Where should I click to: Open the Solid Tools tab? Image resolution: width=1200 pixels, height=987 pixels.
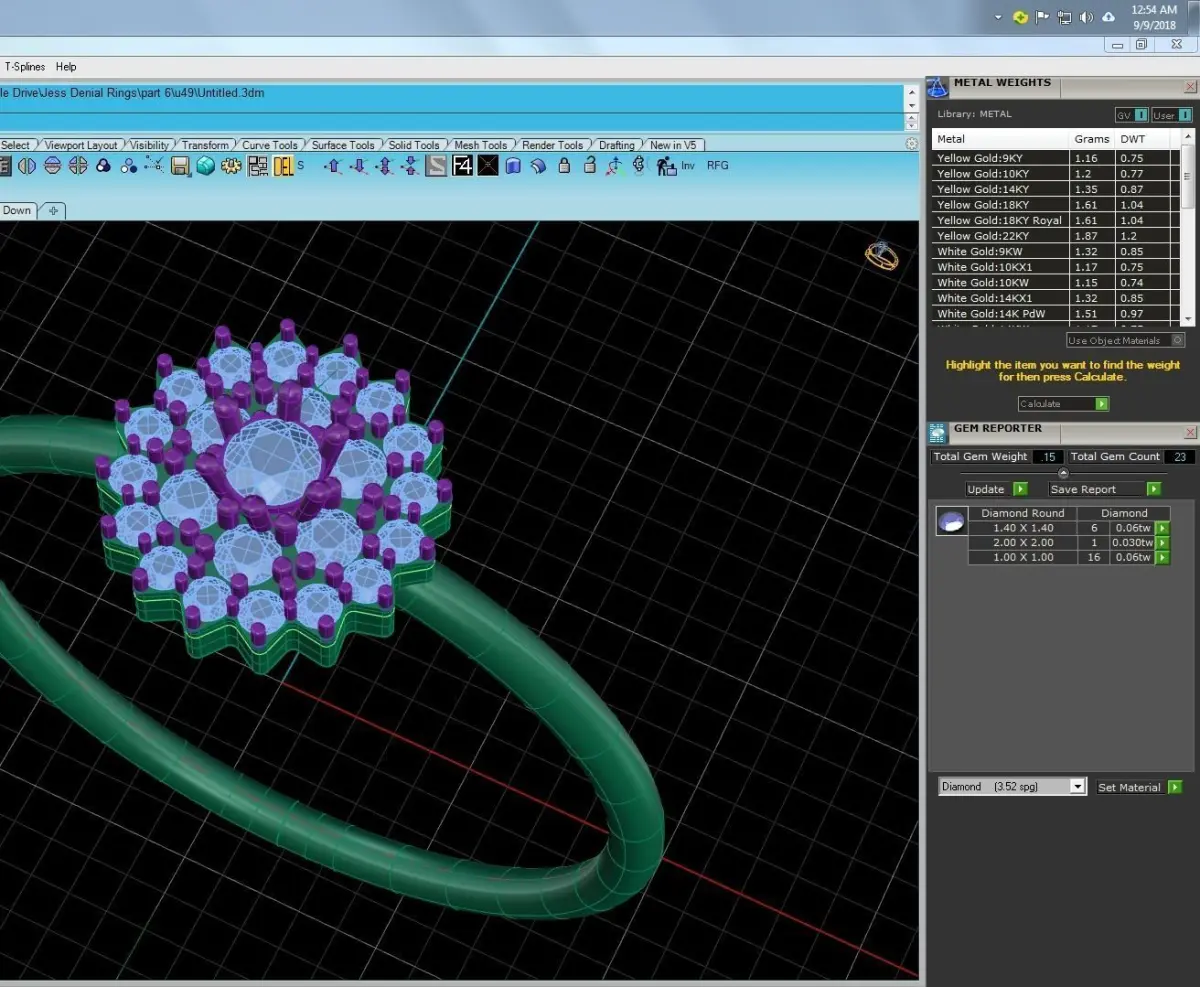[x=414, y=145]
